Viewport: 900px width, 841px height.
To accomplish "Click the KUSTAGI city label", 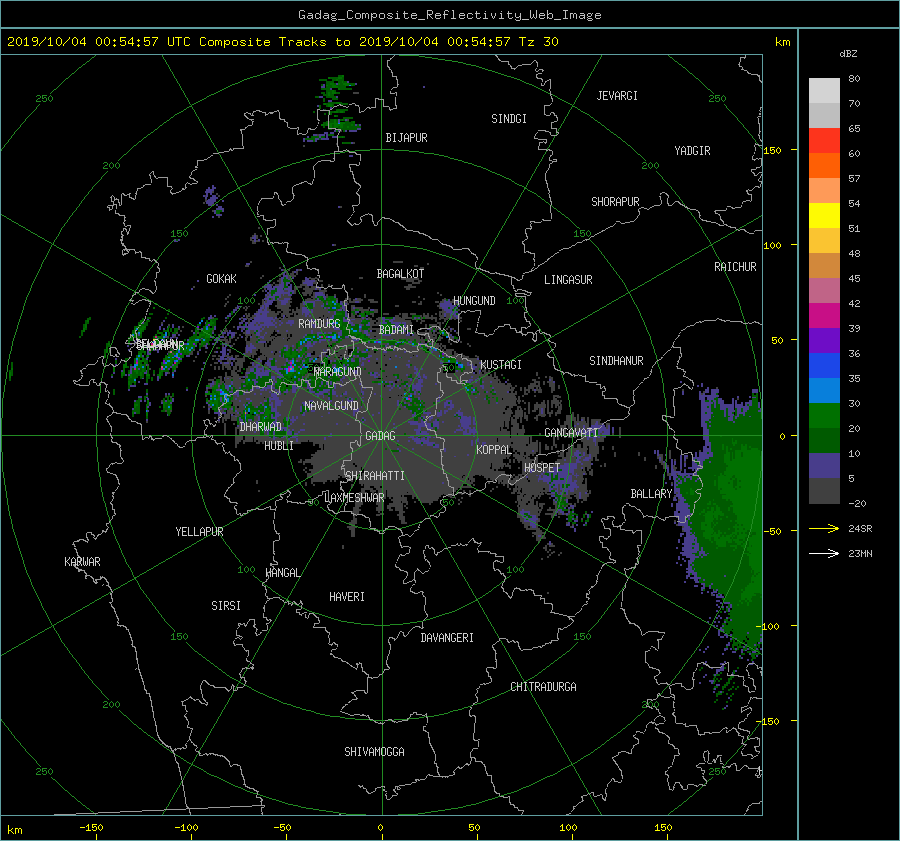I will [x=501, y=365].
